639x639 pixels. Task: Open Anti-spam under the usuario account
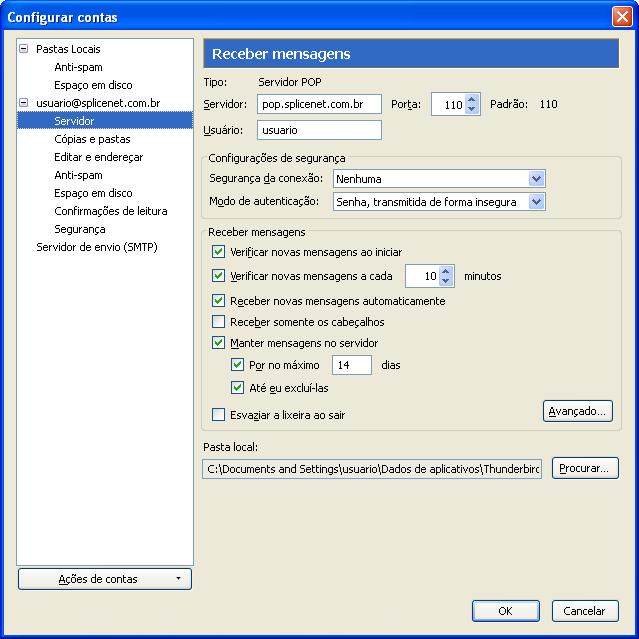pyautogui.click(x=78, y=175)
